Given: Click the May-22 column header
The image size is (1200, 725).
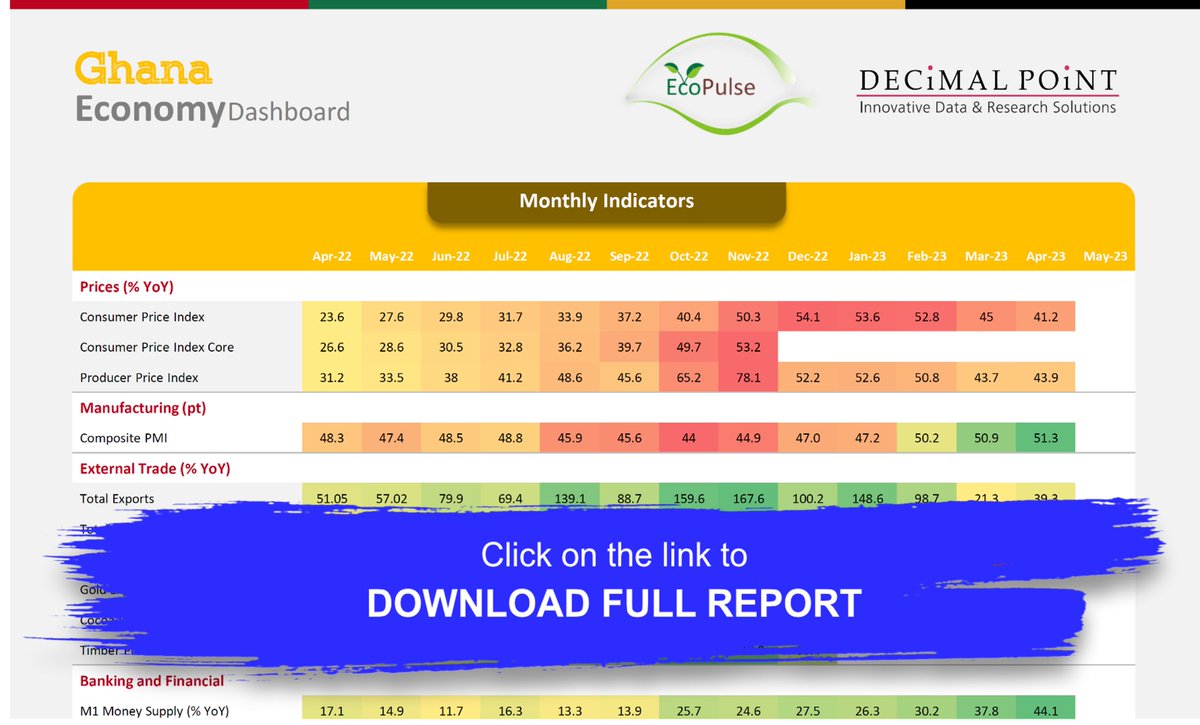Looking at the screenshot, I should (x=391, y=257).
